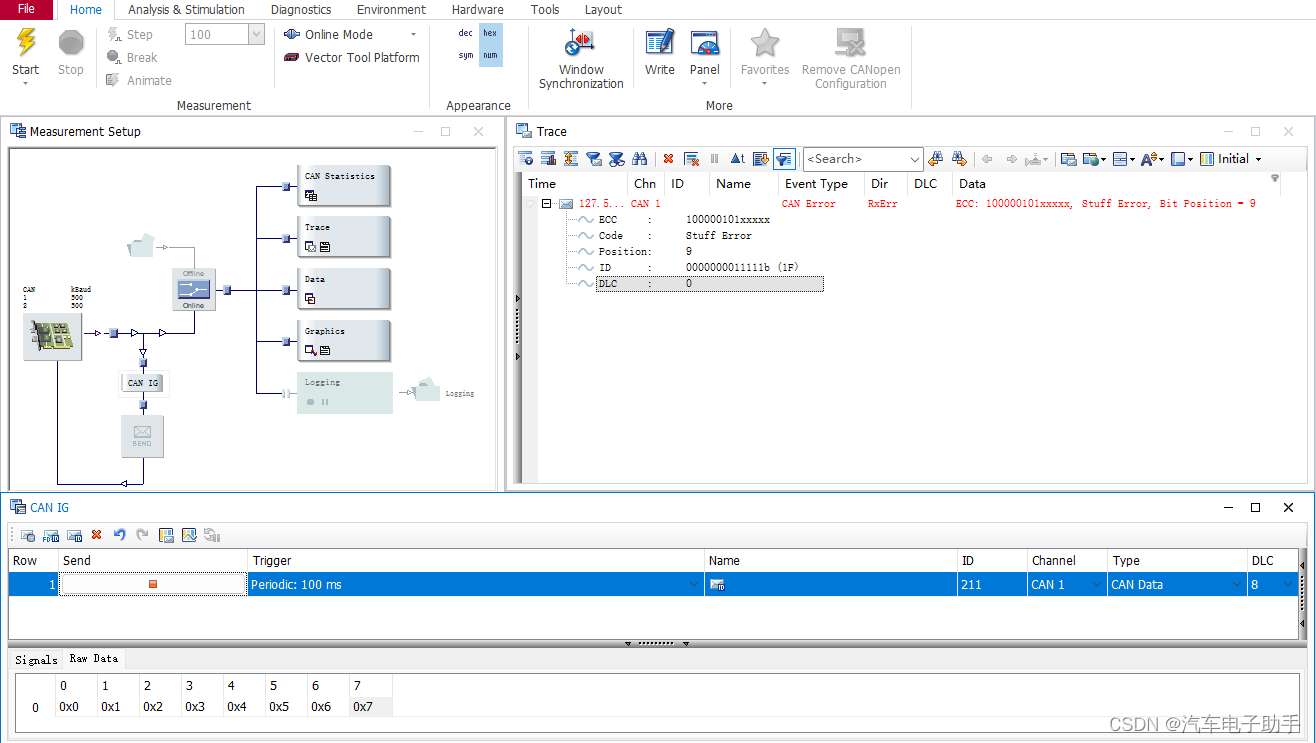Click the Trace pause icon

714,158
